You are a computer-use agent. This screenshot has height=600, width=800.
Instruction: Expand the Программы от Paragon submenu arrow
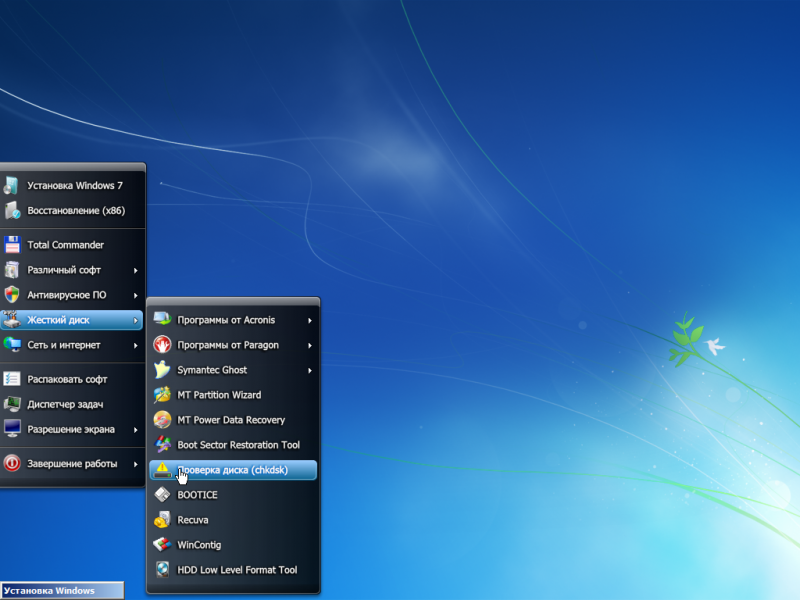click(x=310, y=345)
